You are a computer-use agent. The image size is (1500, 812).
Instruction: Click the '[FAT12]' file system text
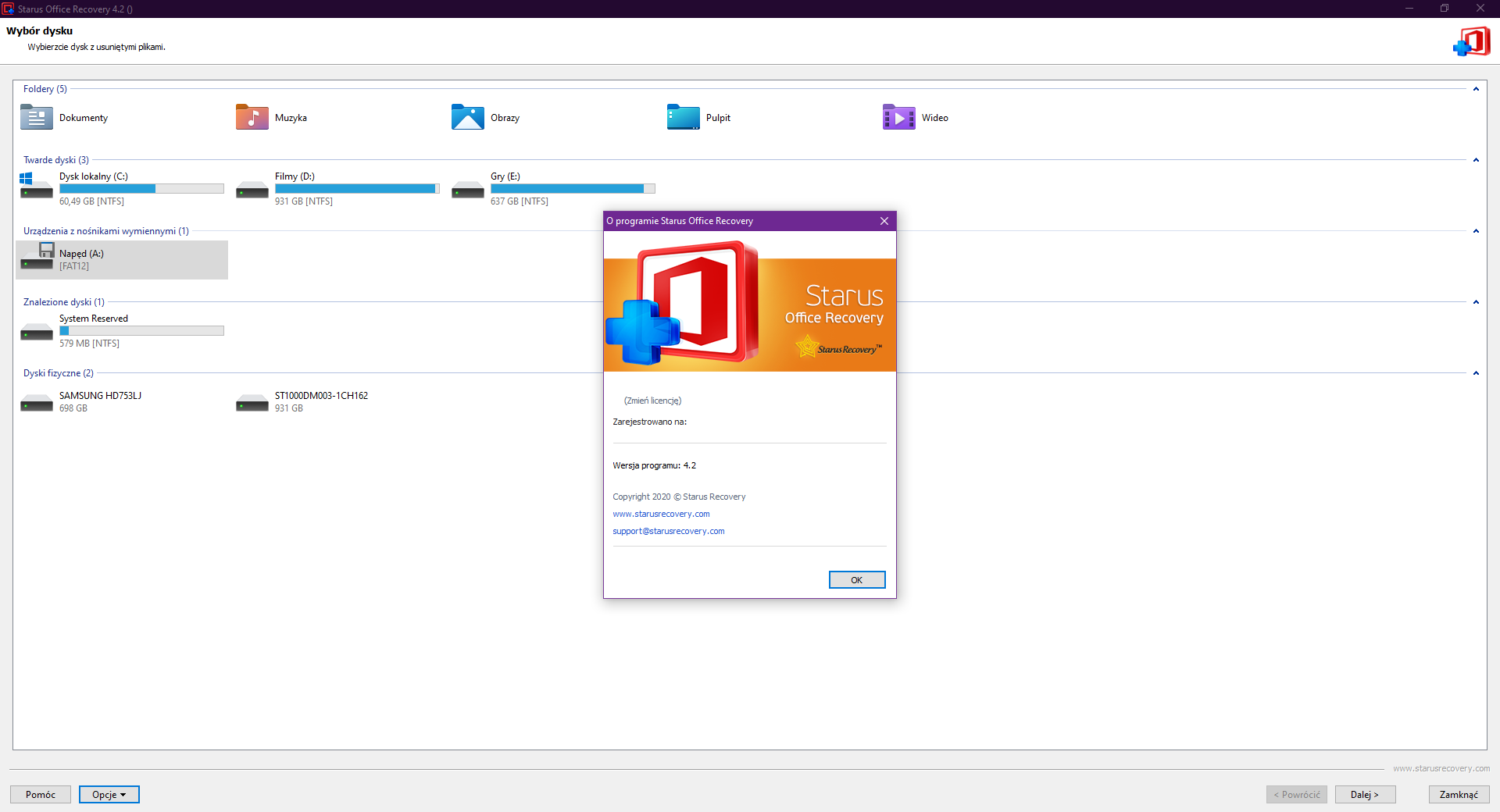[x=74, y=266]
